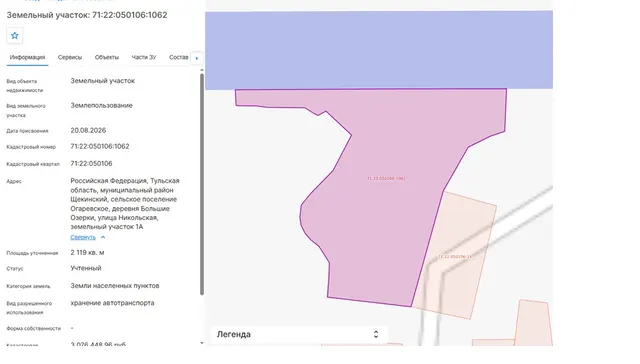This screenshot has height=364, width=640.
Task: Click Земли населенных пунктов value
Action: 115,286
